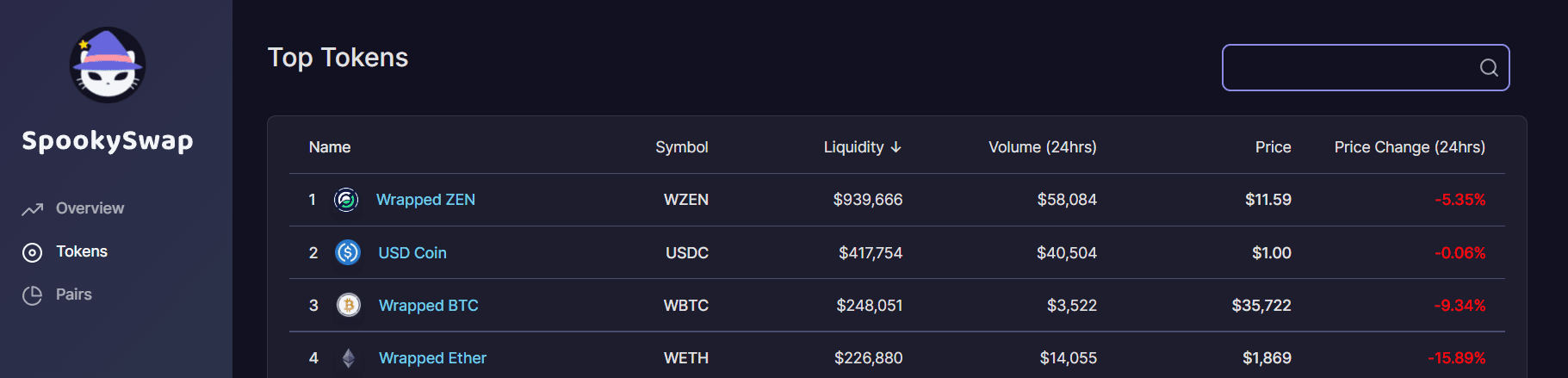Click the search magnifier icon
Image resolution: width=1568 pixels, height=378 pixels.
coord(1489,67)
